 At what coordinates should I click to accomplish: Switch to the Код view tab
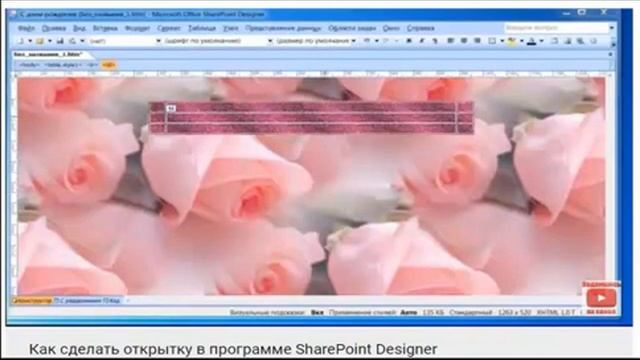click(111, 300)
